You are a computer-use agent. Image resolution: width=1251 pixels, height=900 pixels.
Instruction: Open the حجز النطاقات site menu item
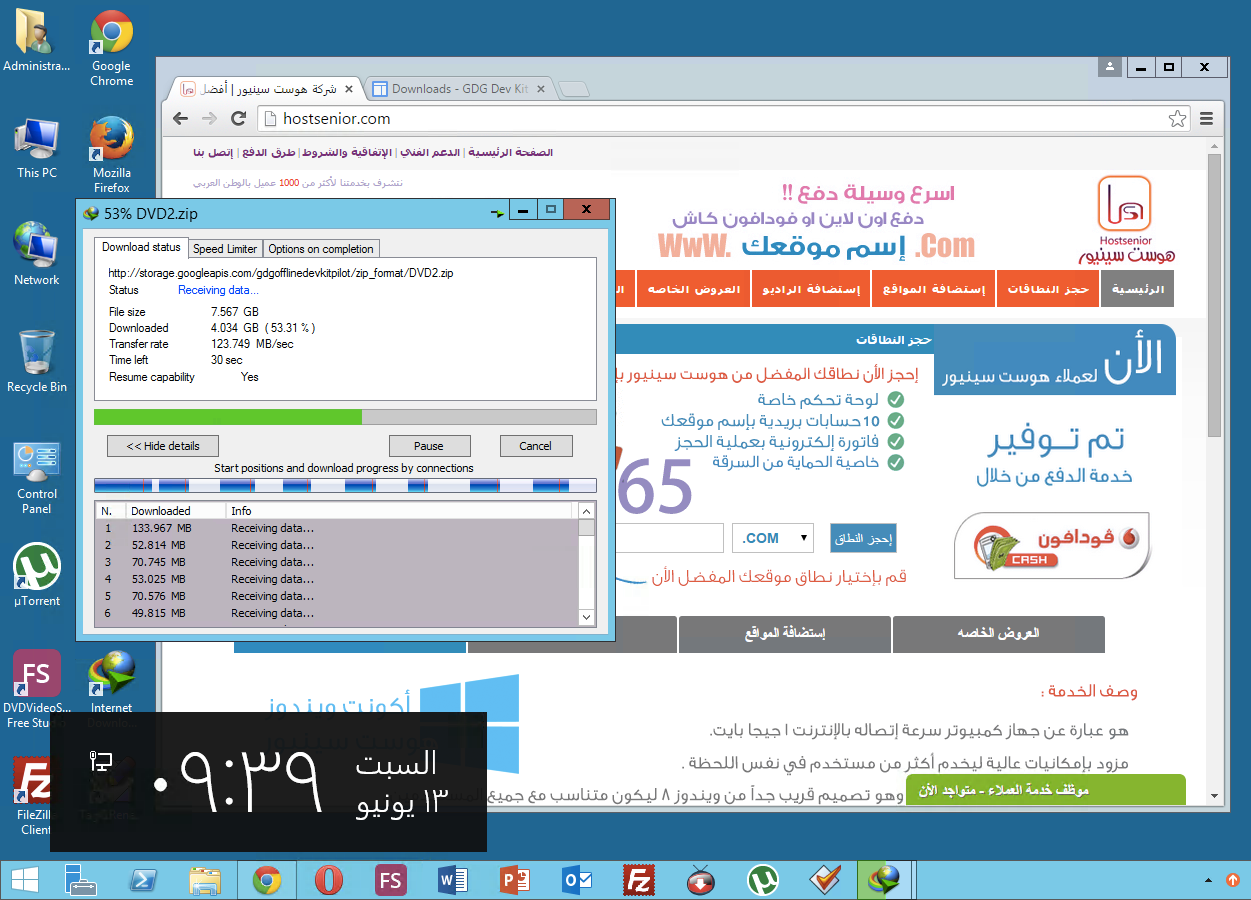point(1048,289)
